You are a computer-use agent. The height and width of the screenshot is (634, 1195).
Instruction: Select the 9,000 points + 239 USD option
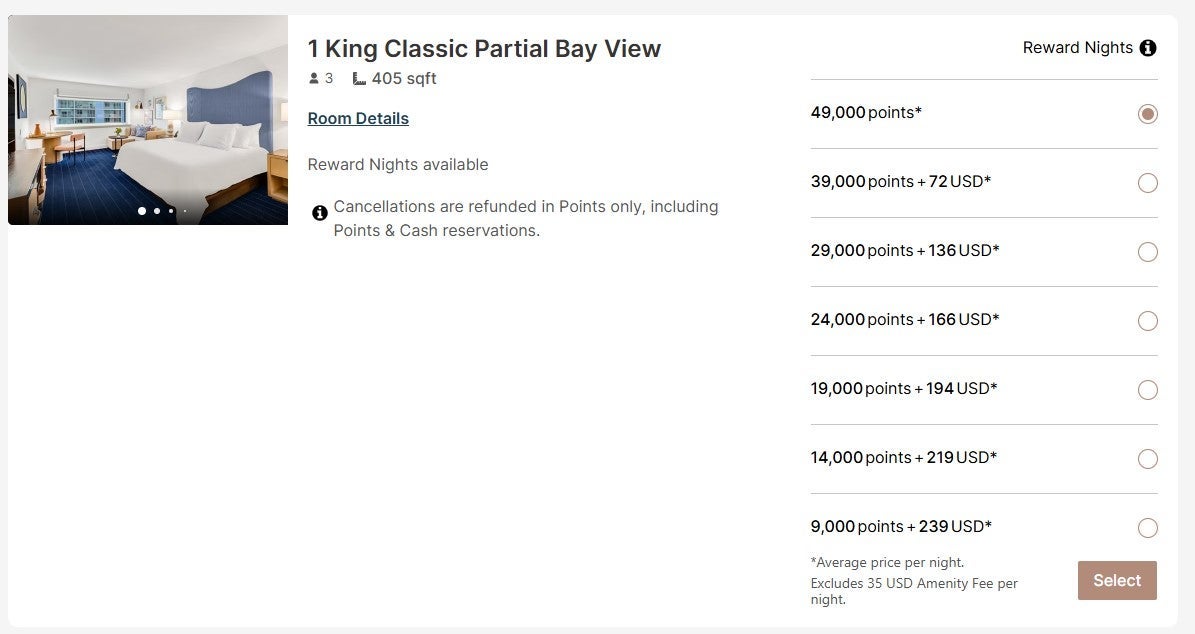[x=1147, y=528]
